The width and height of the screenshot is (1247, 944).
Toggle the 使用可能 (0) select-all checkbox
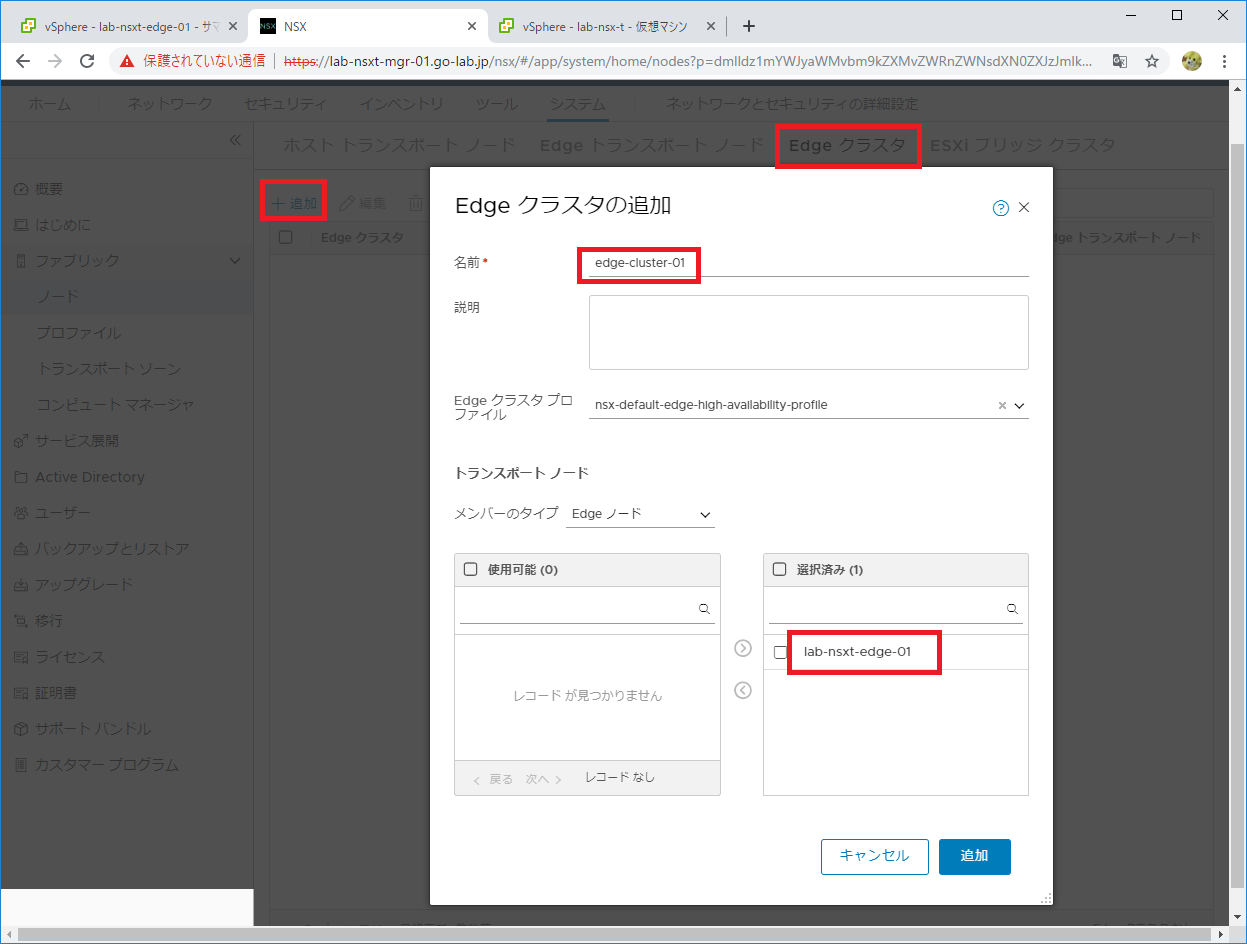471,569
